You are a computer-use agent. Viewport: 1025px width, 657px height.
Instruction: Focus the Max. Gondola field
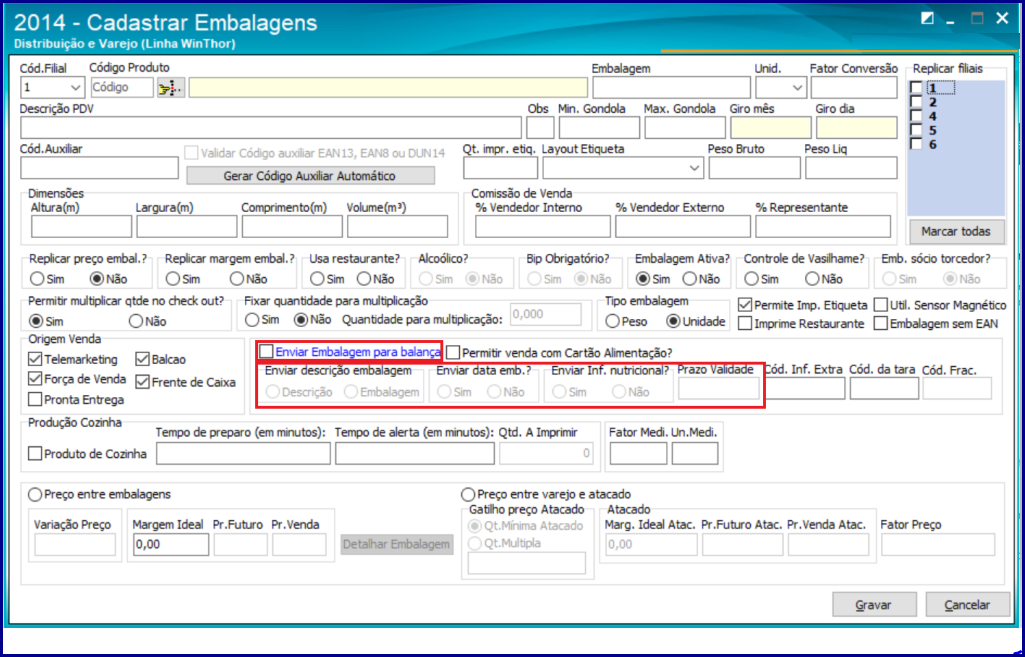click(x=685, y=128)
